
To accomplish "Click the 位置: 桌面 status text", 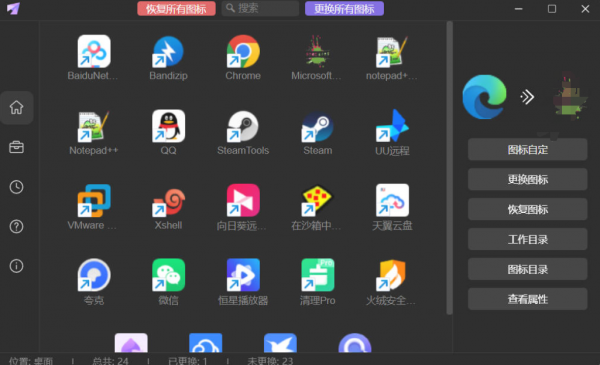I will pyautogui.click(x=31, y=361).
